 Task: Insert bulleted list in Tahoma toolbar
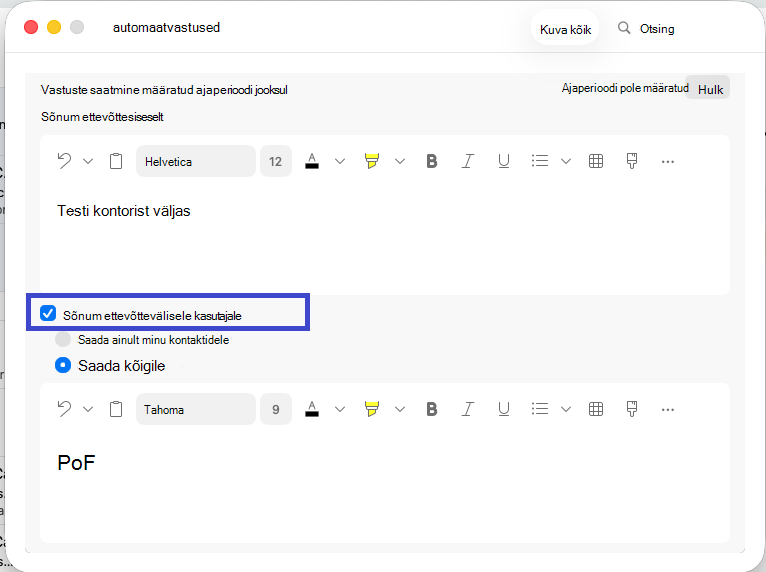tap(540, 409)
